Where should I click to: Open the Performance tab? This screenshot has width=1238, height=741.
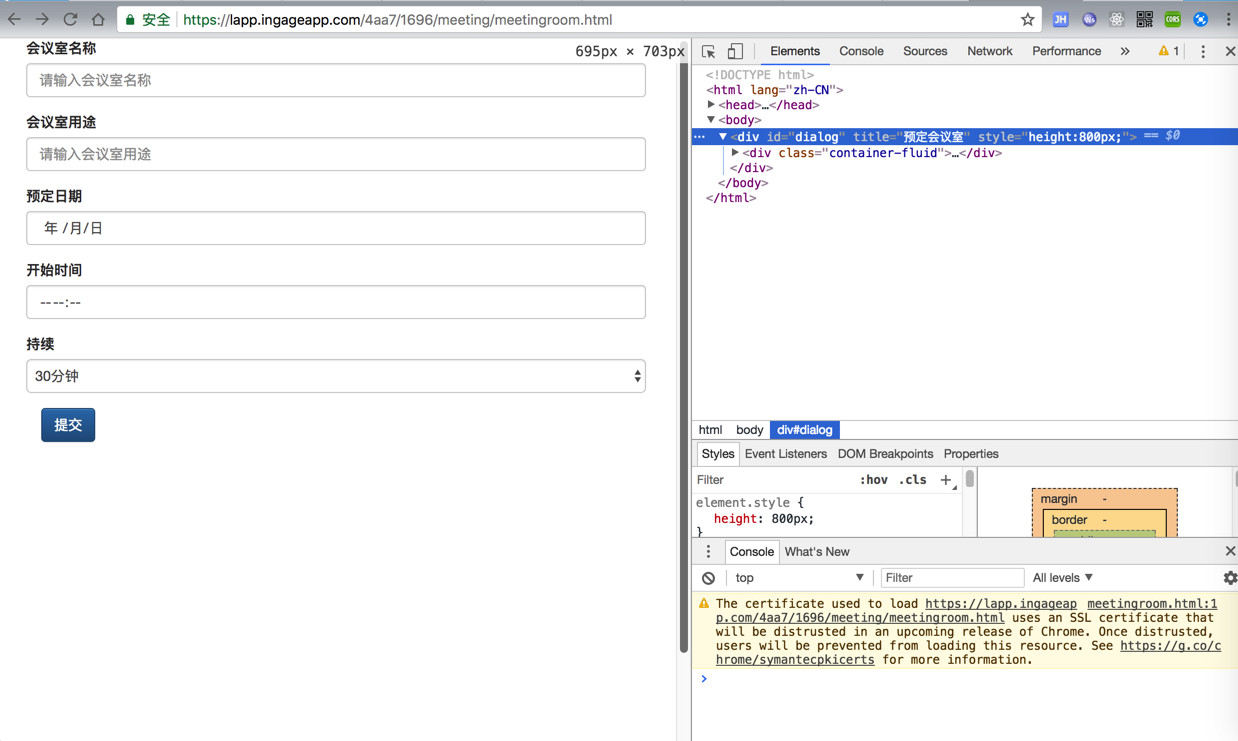1066,51
